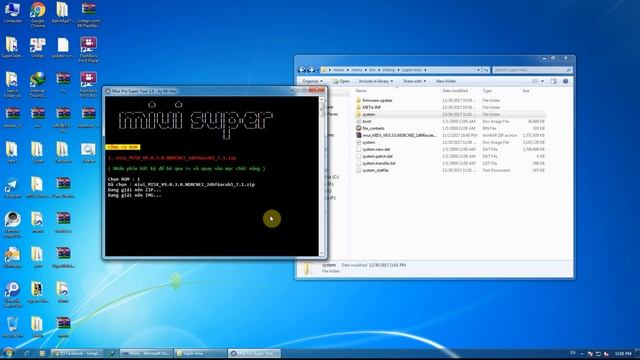This screenshot has height=360, width=640.
Task: Click Debug in the address breadcrumb
Action: pos(389,70)
